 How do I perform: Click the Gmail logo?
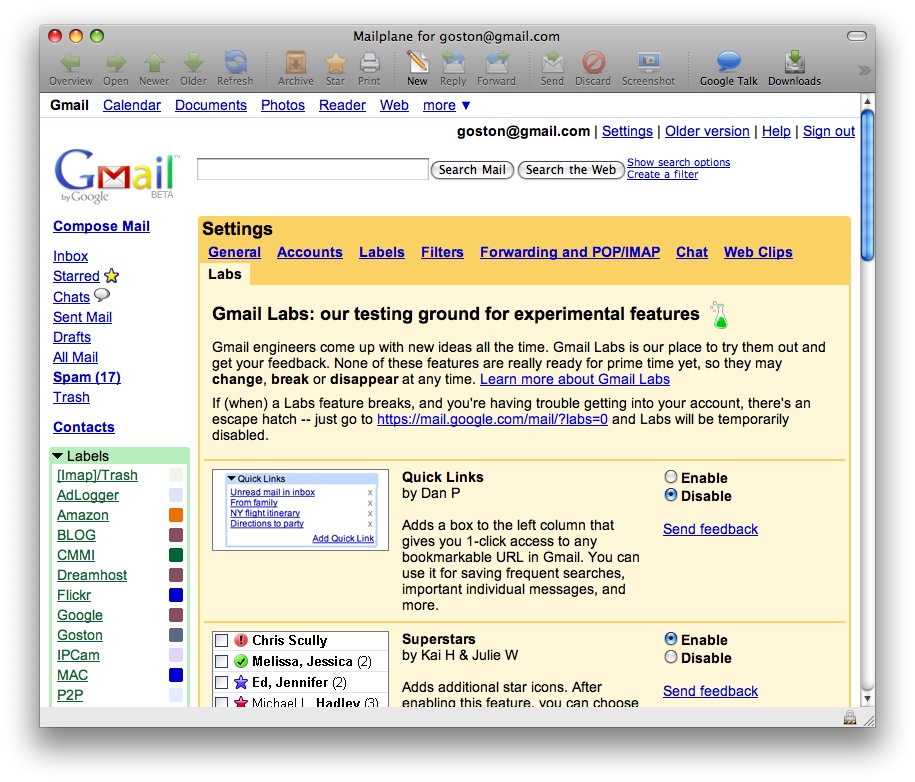[117, 176]
